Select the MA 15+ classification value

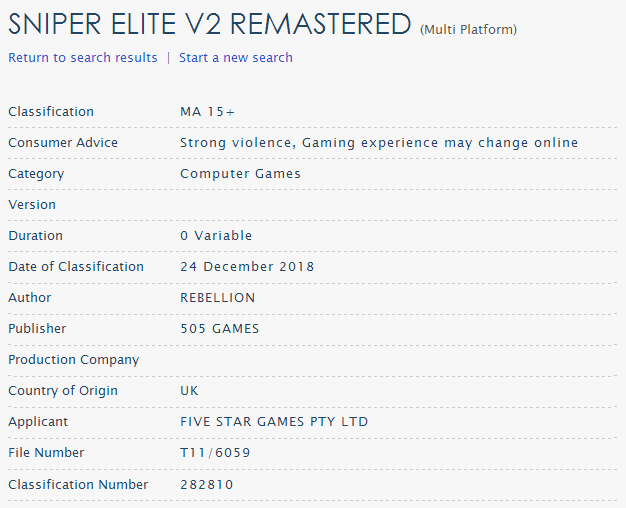208,112
